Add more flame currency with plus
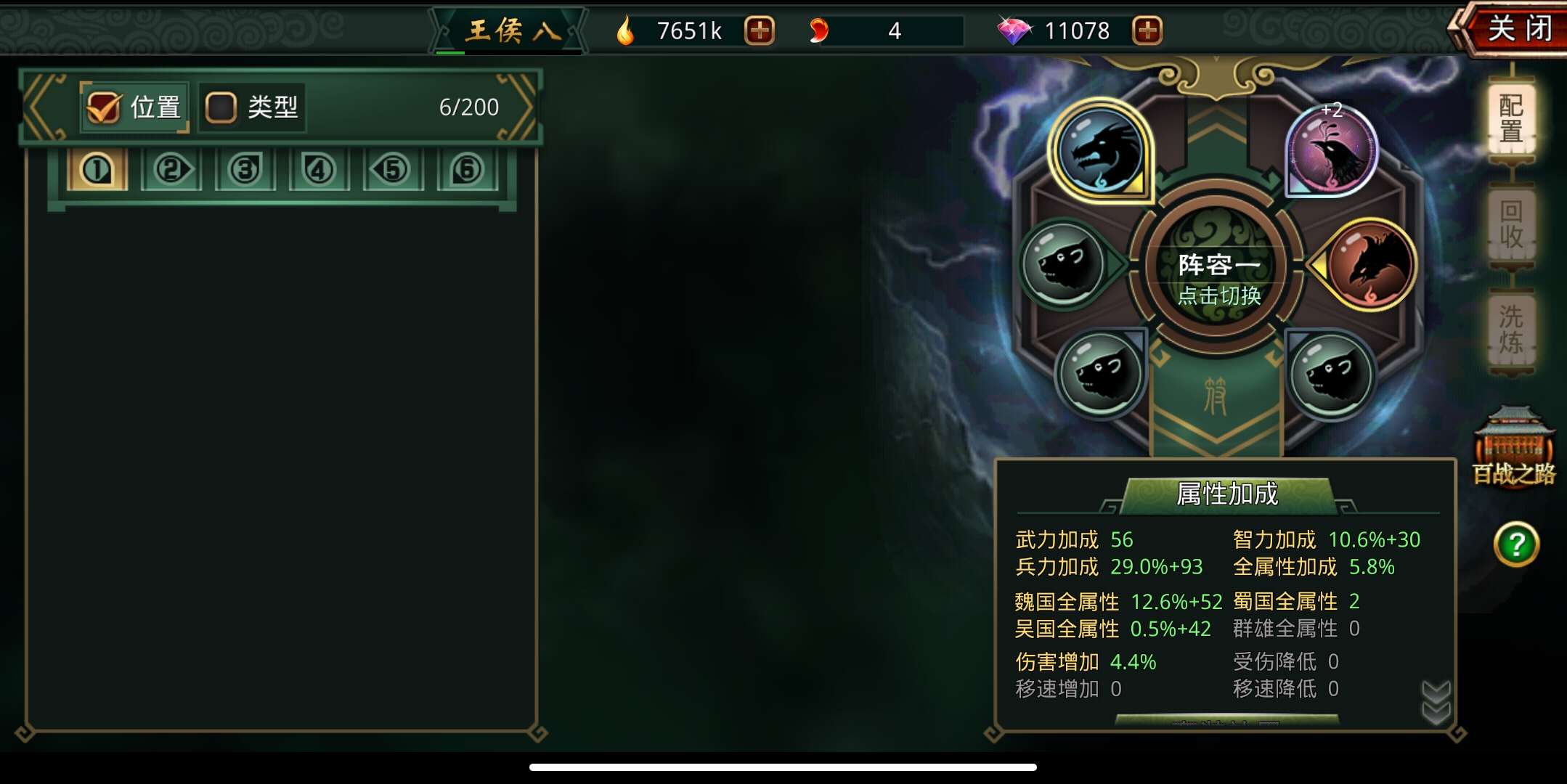 point(760,30)
